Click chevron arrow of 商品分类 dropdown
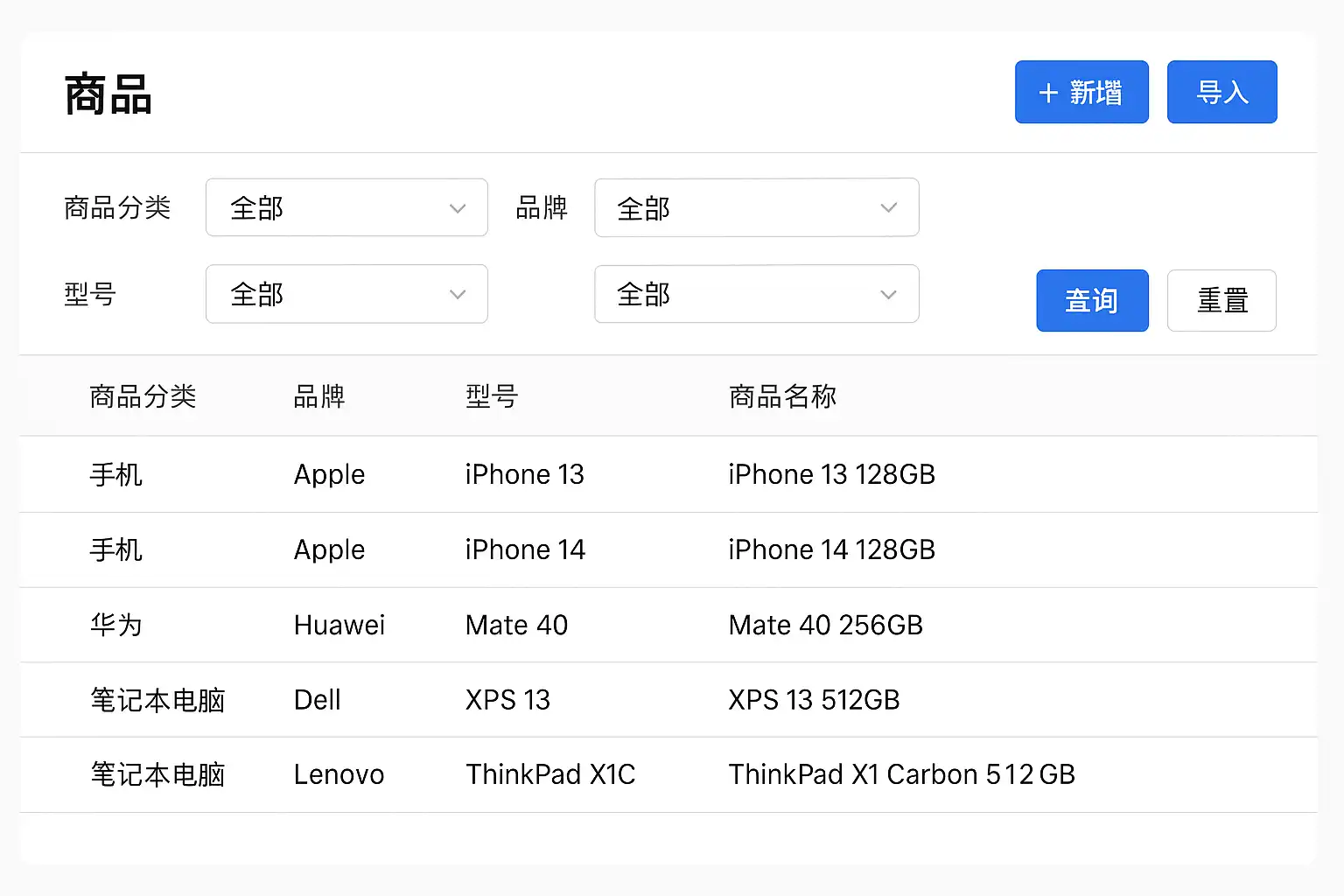This screenshot has height=896, width=1344. (x=457, y=208)
